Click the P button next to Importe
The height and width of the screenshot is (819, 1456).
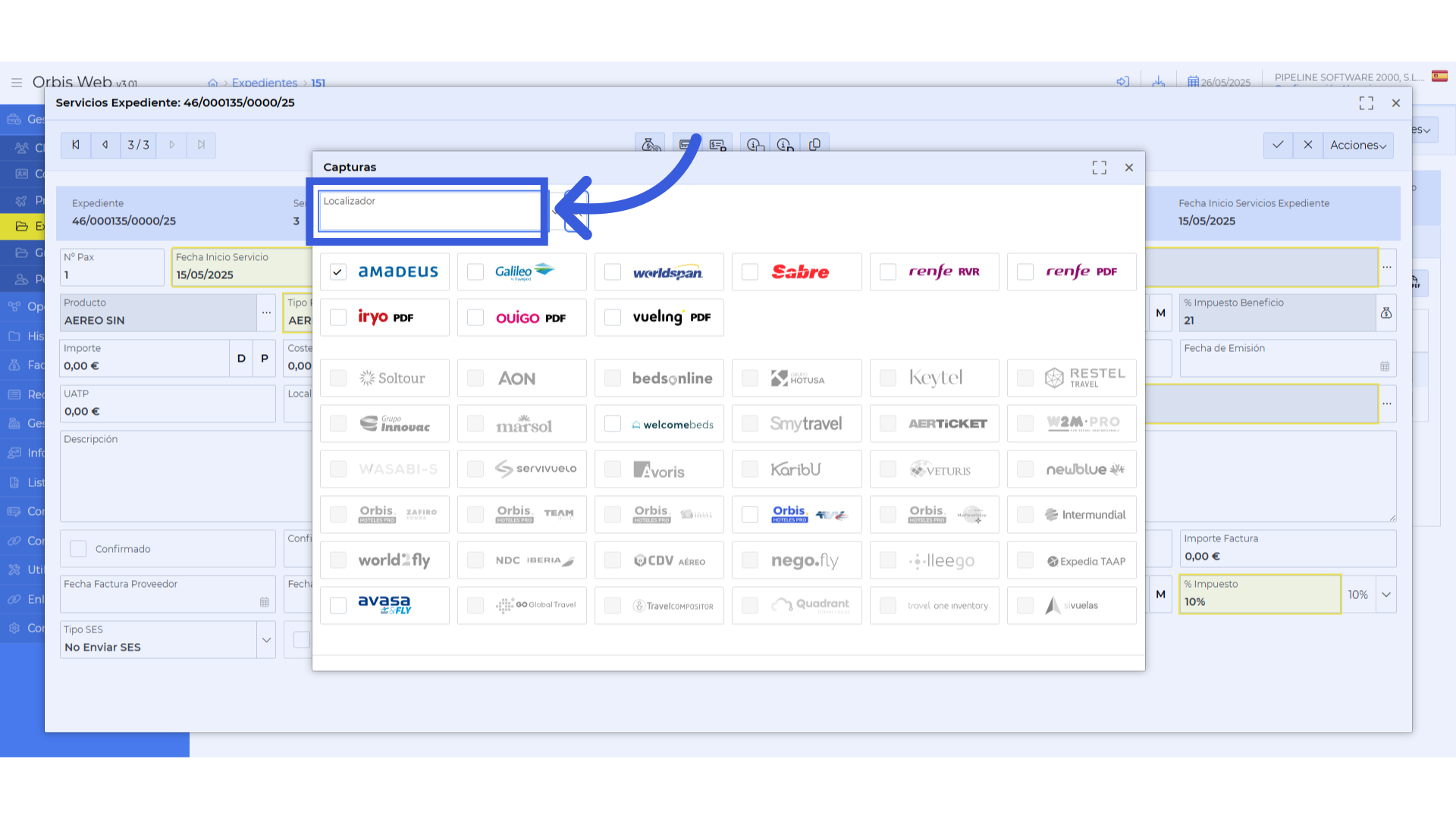tap(265, 358)
